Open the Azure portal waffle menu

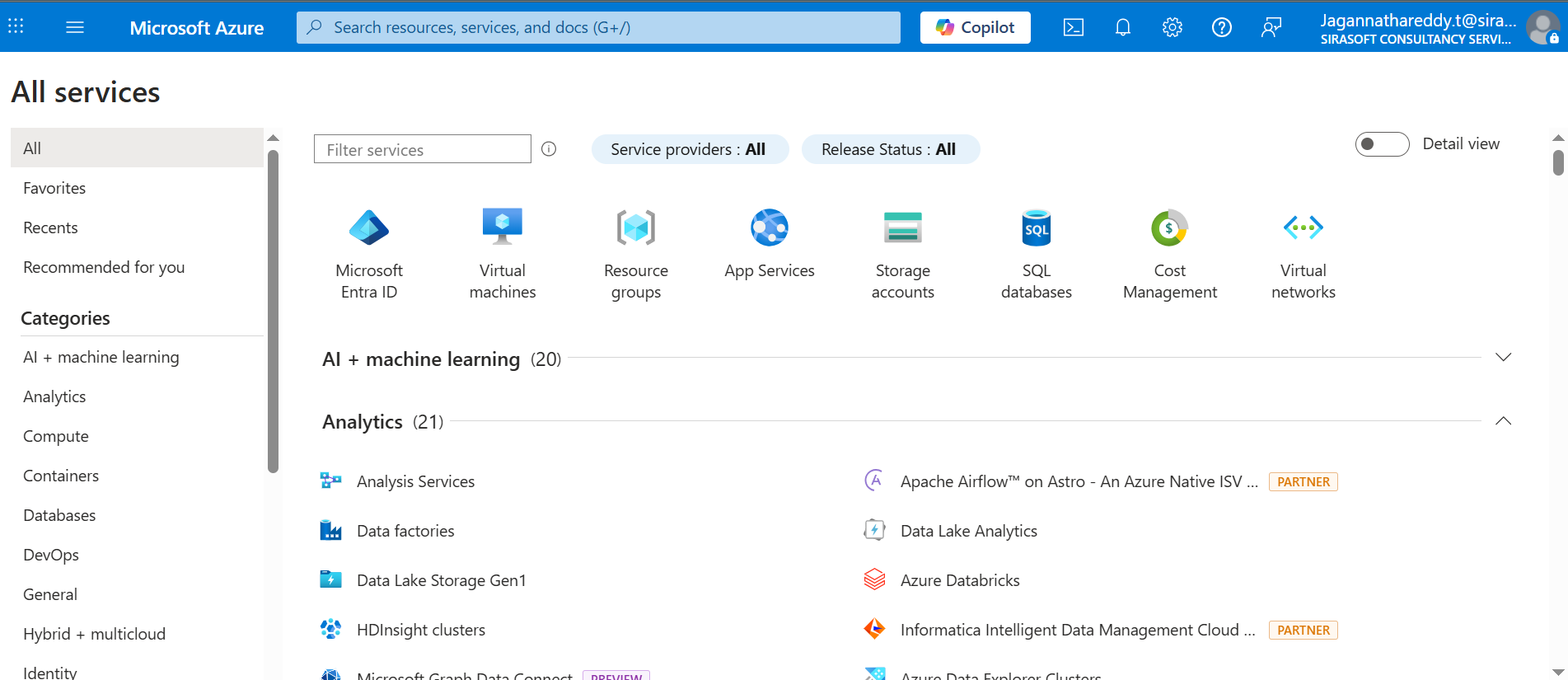point(16,27)
